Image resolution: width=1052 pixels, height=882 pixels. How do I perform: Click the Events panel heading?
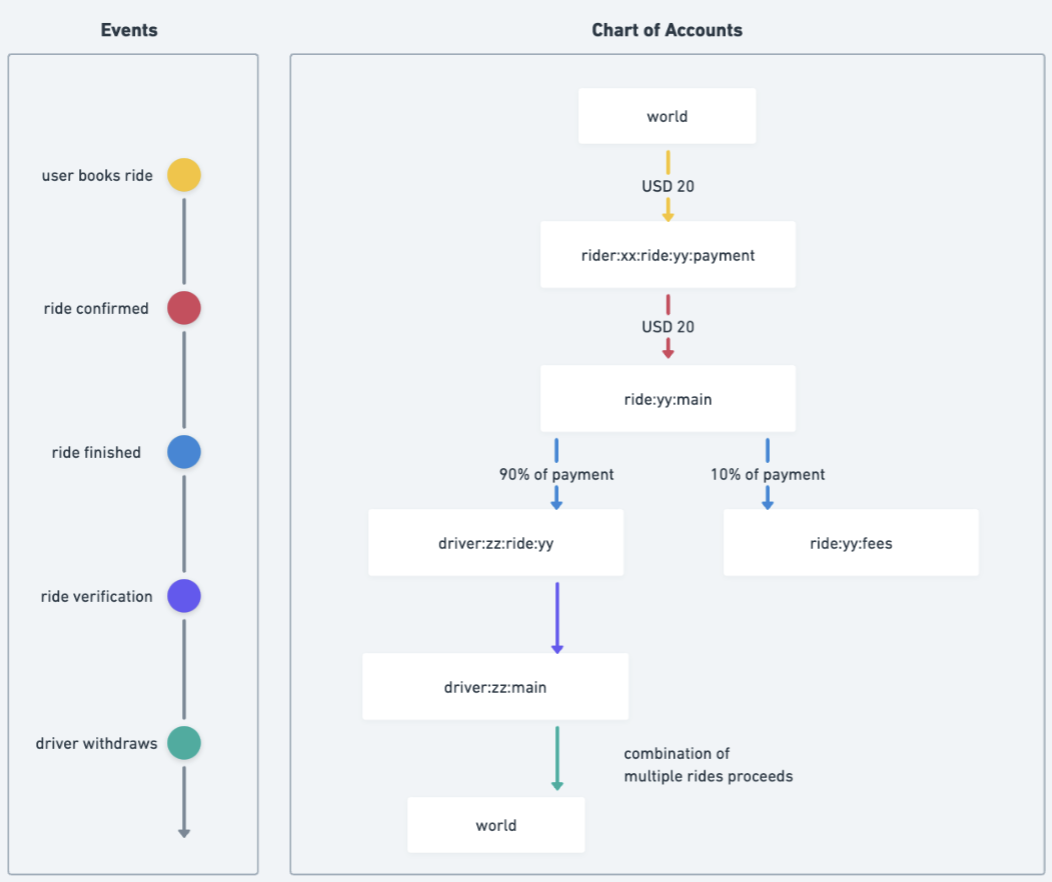coord(129,30)
